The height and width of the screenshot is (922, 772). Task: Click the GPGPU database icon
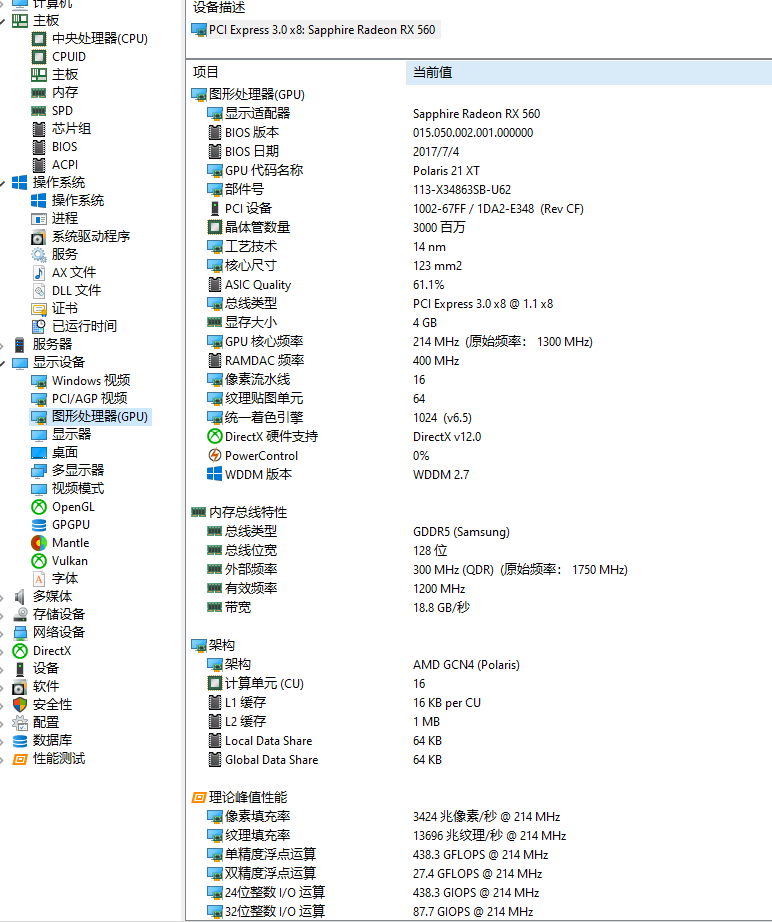point(39,525)
